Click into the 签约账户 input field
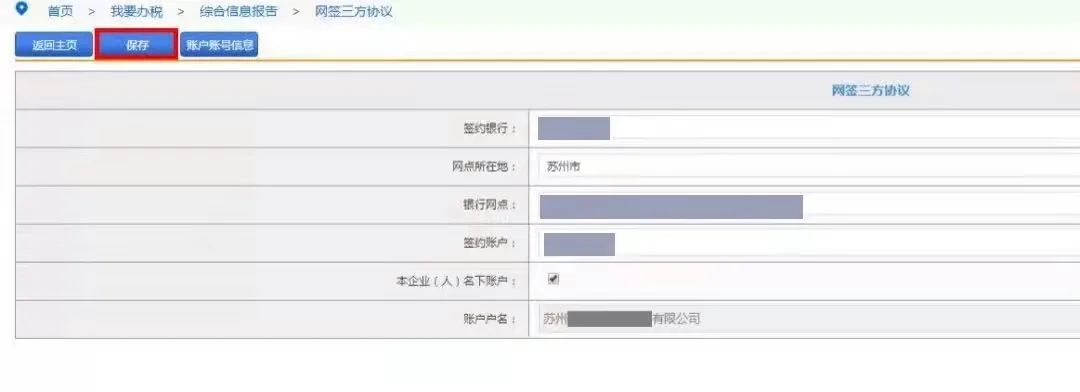1080x392 pixels. point(807,244)
